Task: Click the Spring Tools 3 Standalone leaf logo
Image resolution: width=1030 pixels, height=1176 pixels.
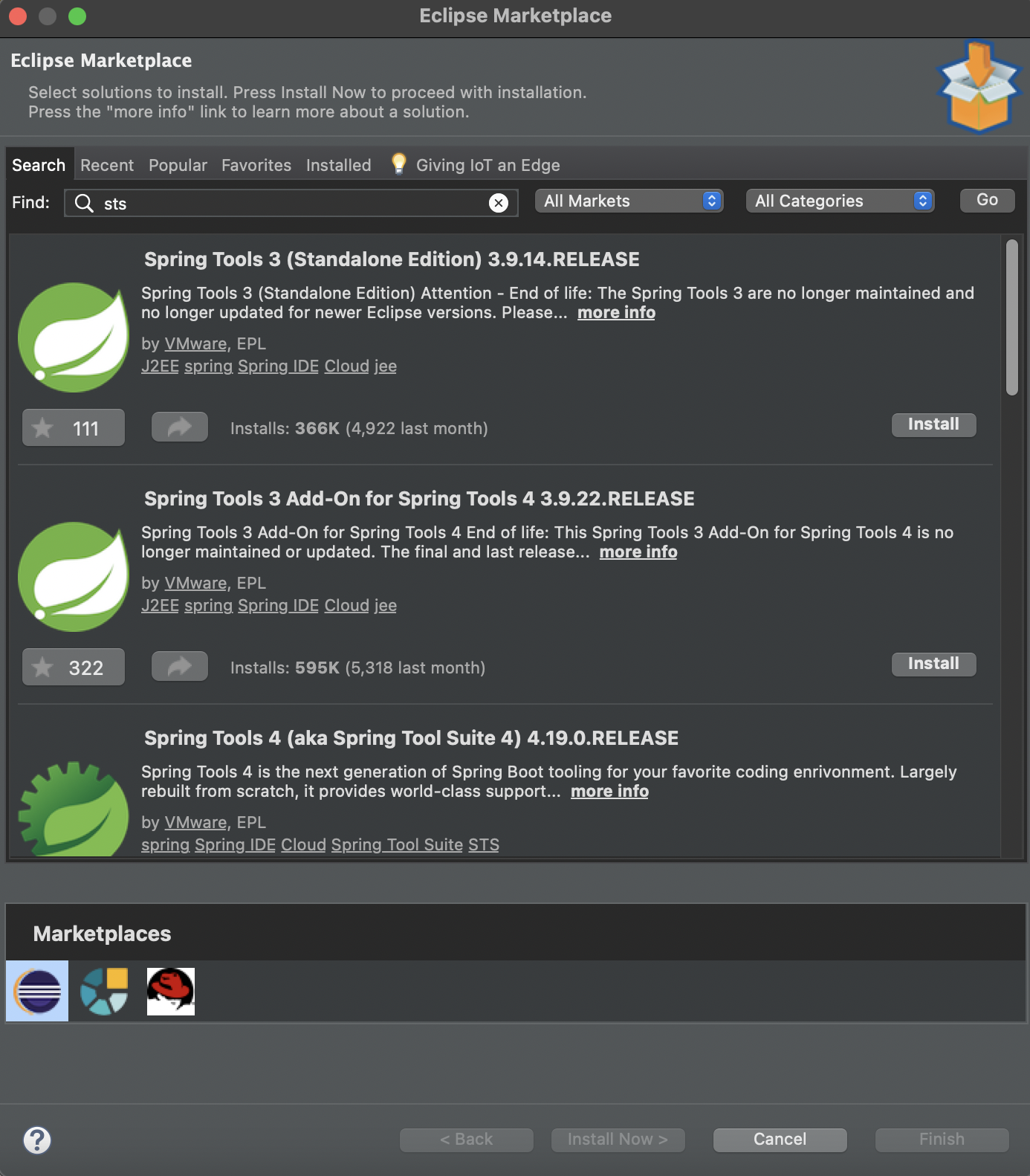Action: tap(74, 337)
